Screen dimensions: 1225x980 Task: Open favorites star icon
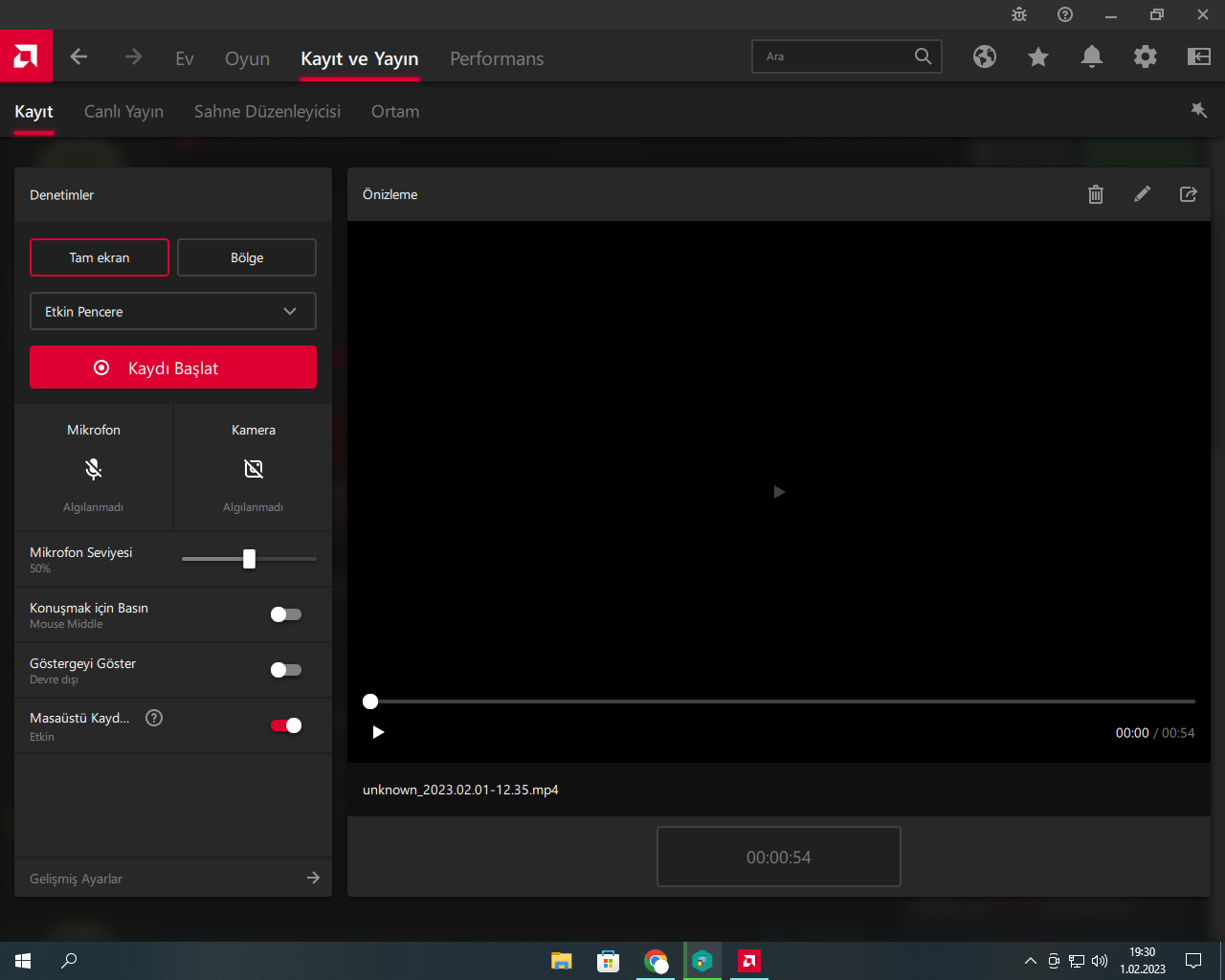coord(1038,57)
